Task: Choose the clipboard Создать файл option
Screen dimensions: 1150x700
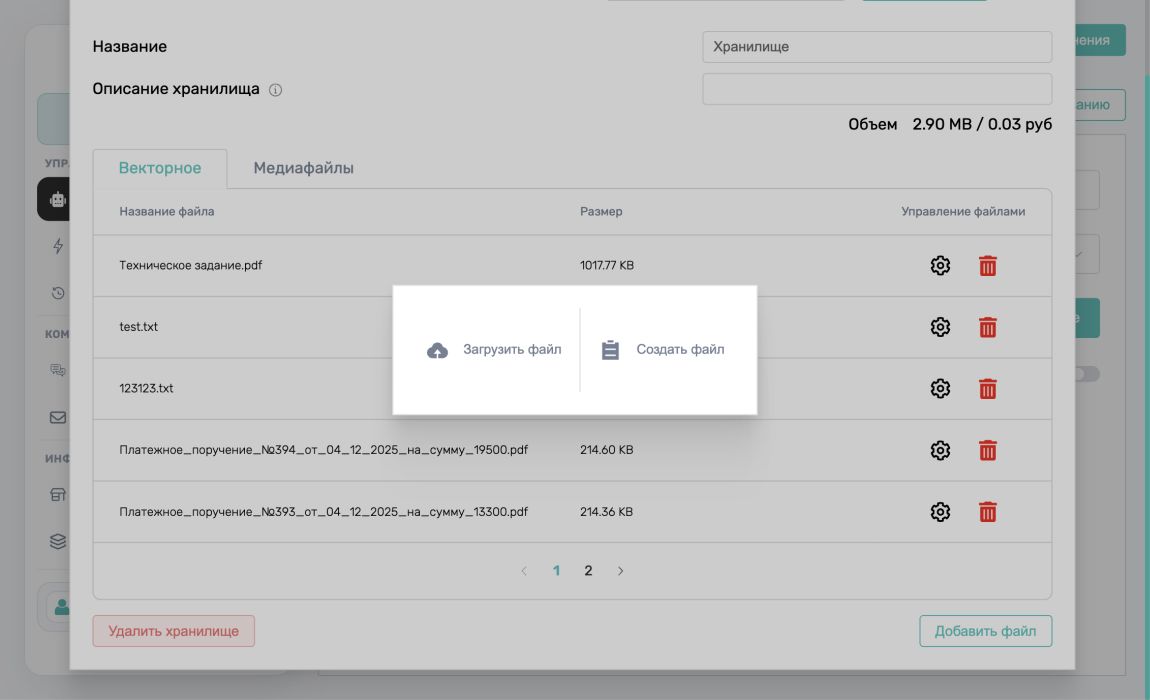Action: pos(662,350)
